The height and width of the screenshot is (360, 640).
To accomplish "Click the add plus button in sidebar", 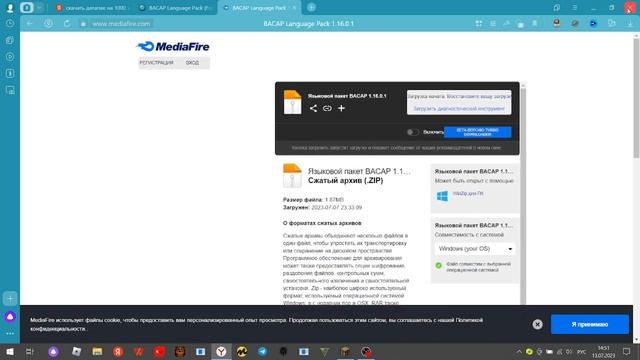I will (x=10, y=298).
